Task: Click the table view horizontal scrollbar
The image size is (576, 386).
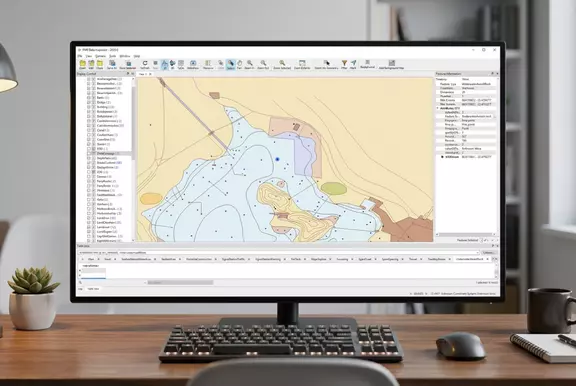Action: (180, 282)
